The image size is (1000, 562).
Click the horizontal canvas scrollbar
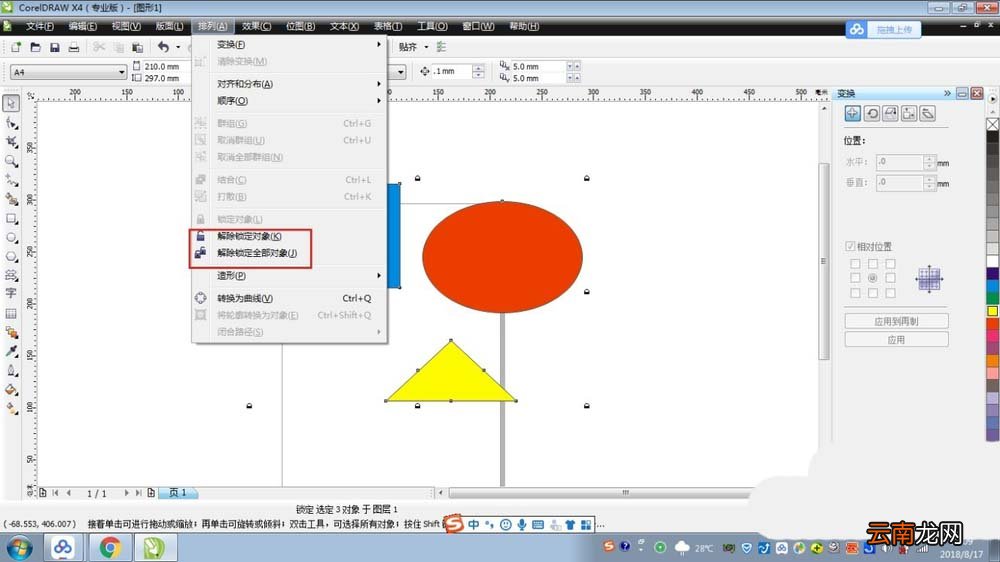click(x=599, y=492)
